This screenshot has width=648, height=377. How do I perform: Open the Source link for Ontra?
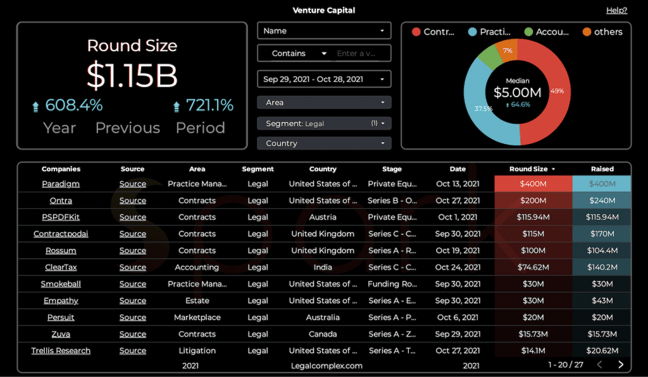tap(133, 200)
